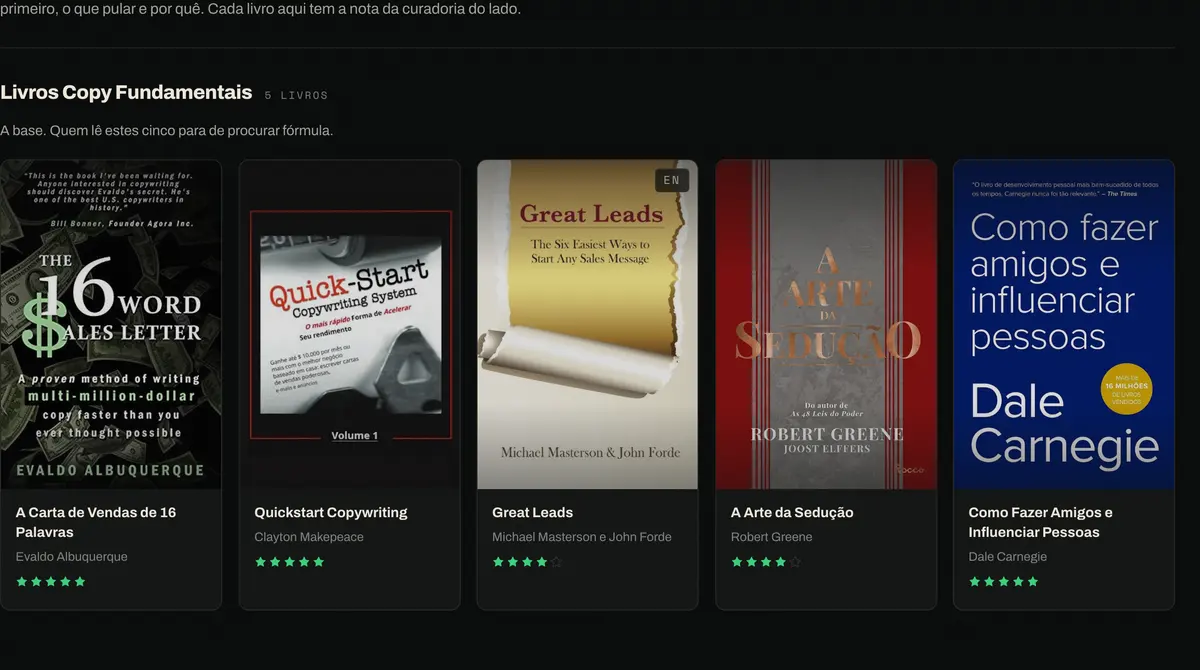Click the star rating under Dale Carnegie

(x=1004, y=581)
